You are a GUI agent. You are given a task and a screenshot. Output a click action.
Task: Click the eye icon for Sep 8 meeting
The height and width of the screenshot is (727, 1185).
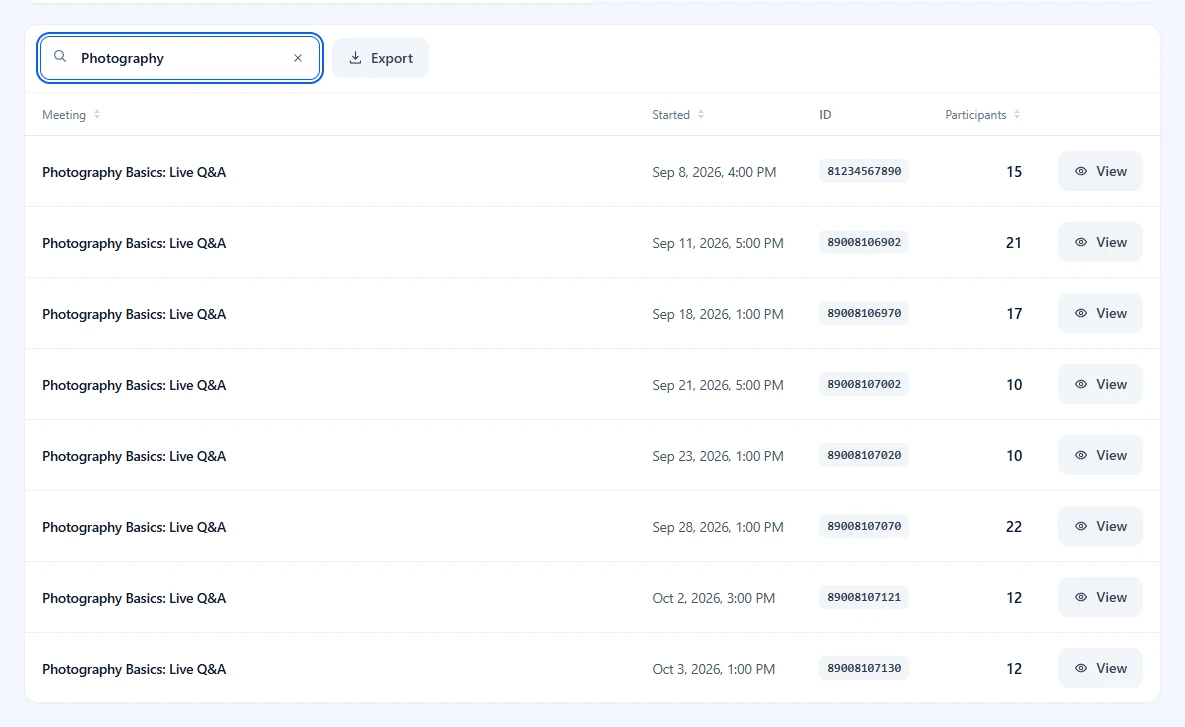click(1081, 172)
